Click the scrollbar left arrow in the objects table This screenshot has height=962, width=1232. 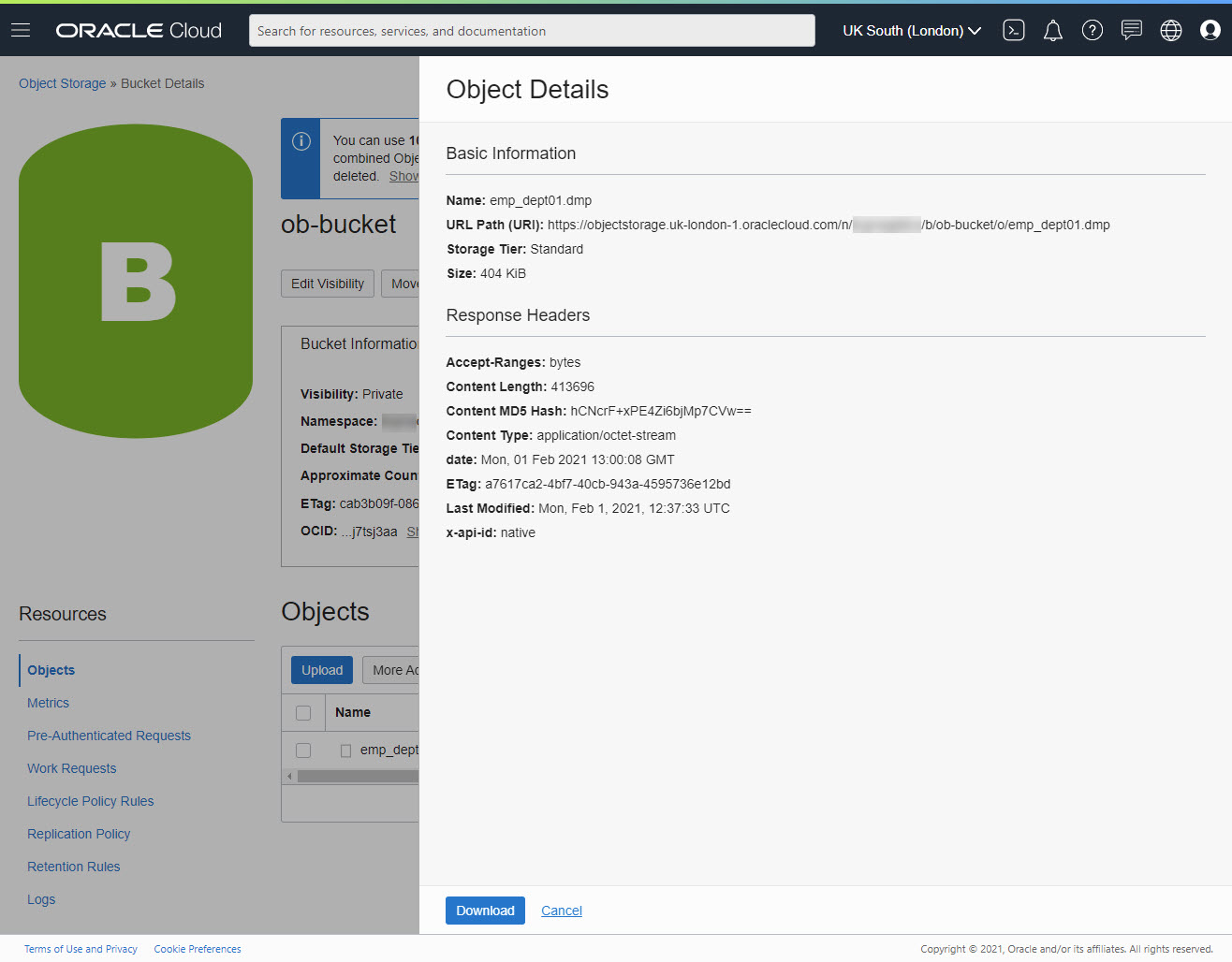tap(289, 776)
